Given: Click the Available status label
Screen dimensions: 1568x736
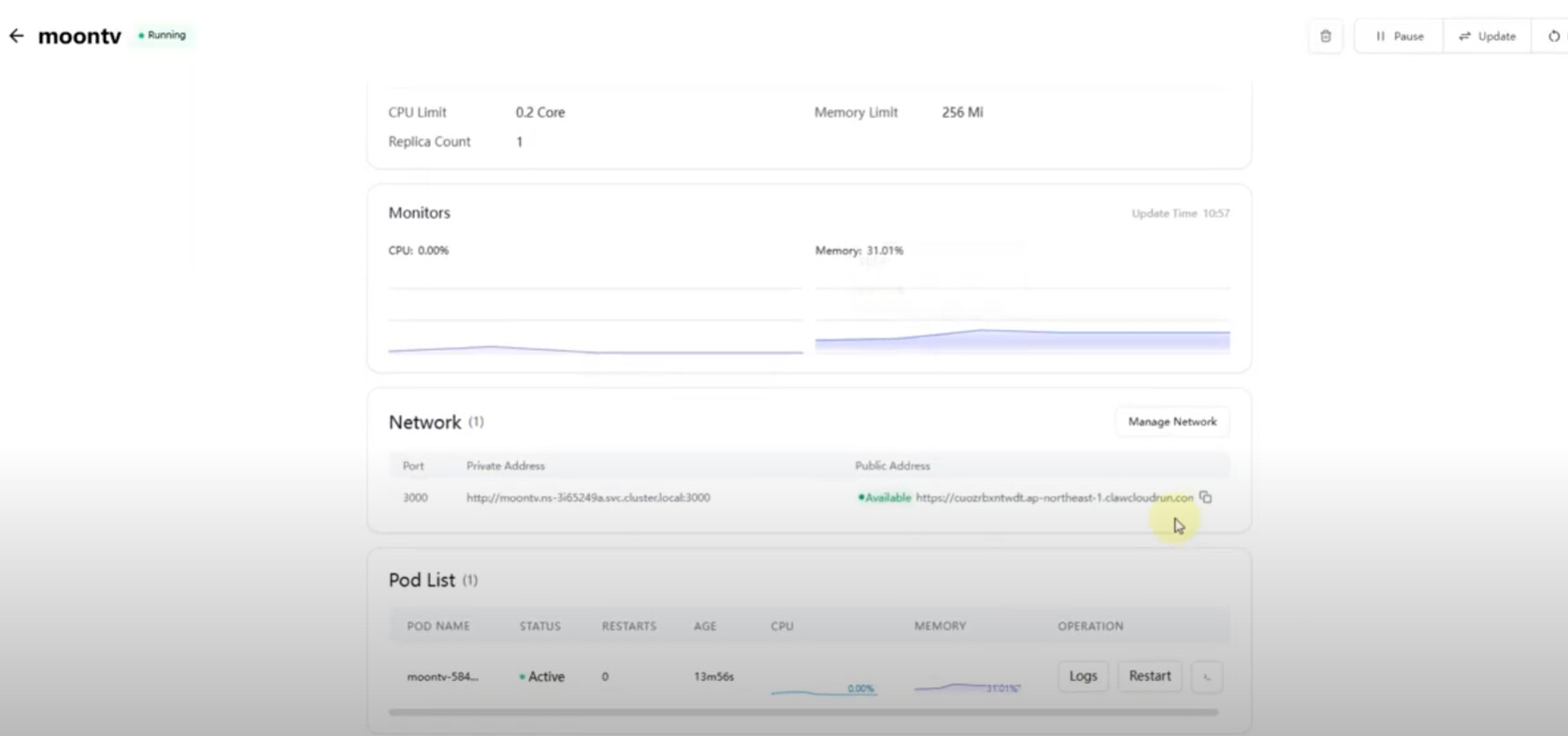Looking at the screenshot, I should [x=885, y=498].
